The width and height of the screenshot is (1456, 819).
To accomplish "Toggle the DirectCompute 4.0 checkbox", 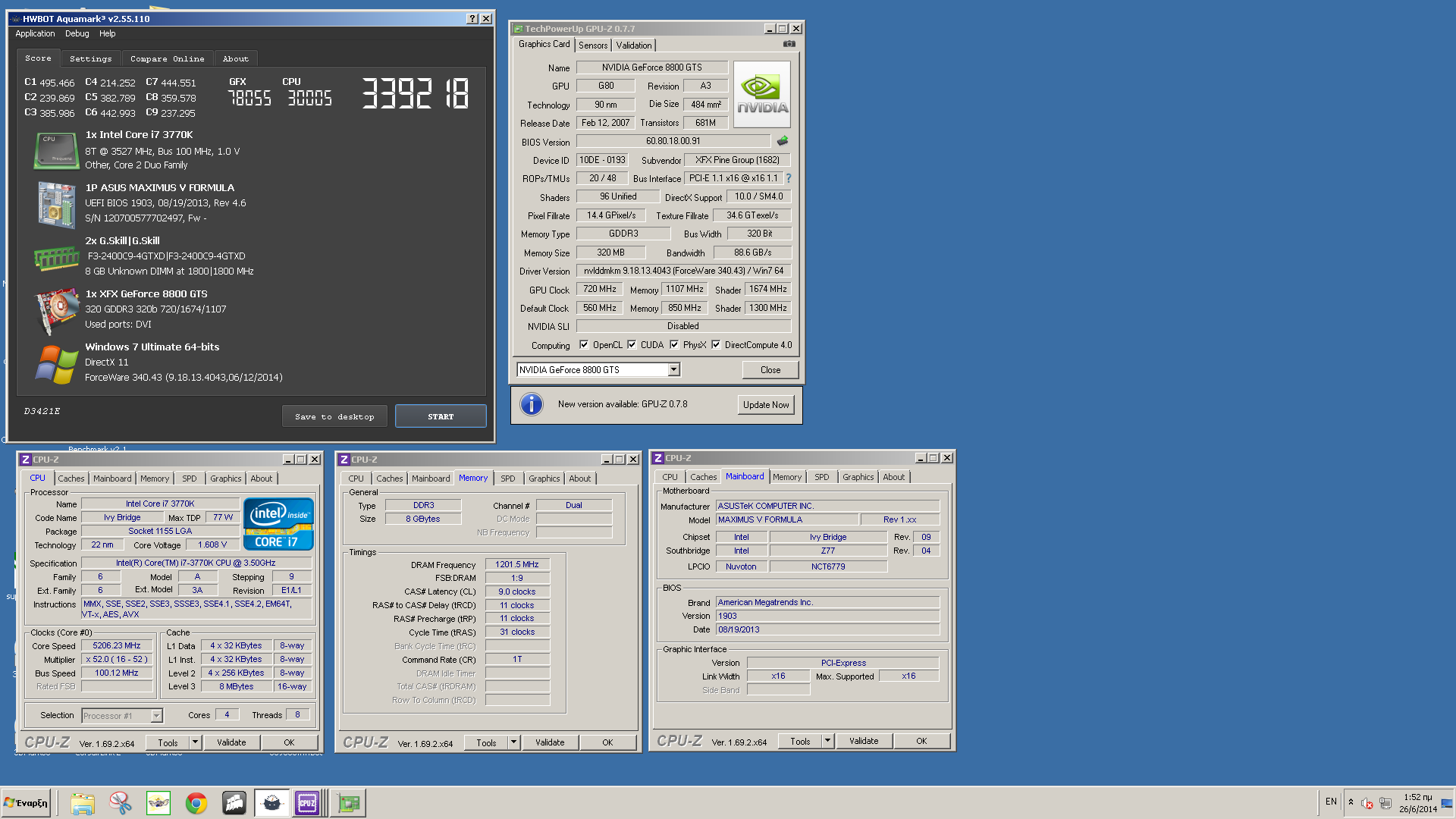I will point(716,345).
